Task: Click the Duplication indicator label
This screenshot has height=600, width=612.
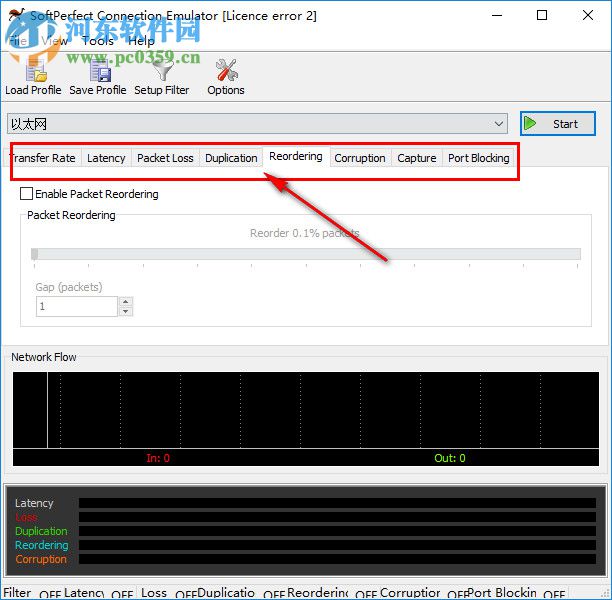Action: click(x=41, y=531)
